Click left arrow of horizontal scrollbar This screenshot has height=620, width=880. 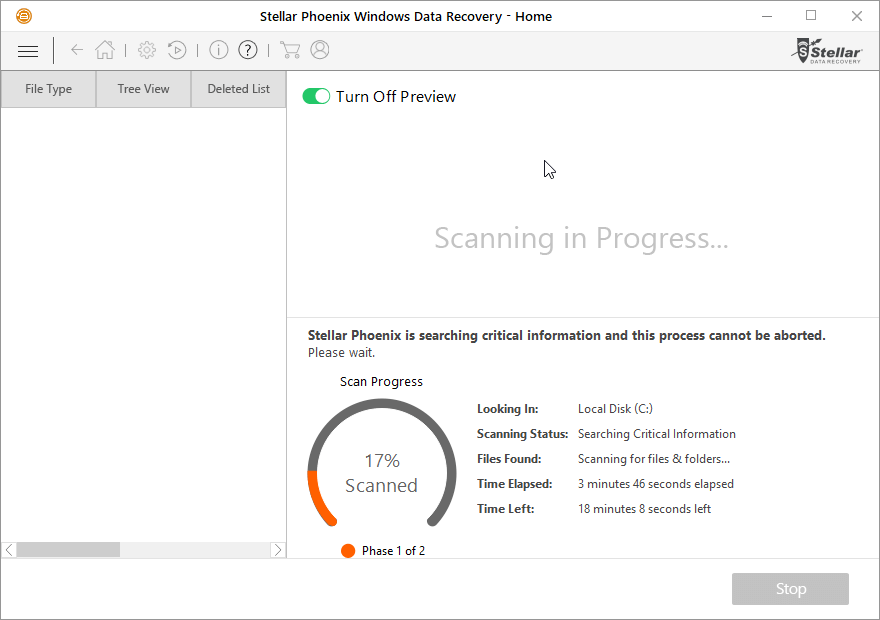point(9,550)
